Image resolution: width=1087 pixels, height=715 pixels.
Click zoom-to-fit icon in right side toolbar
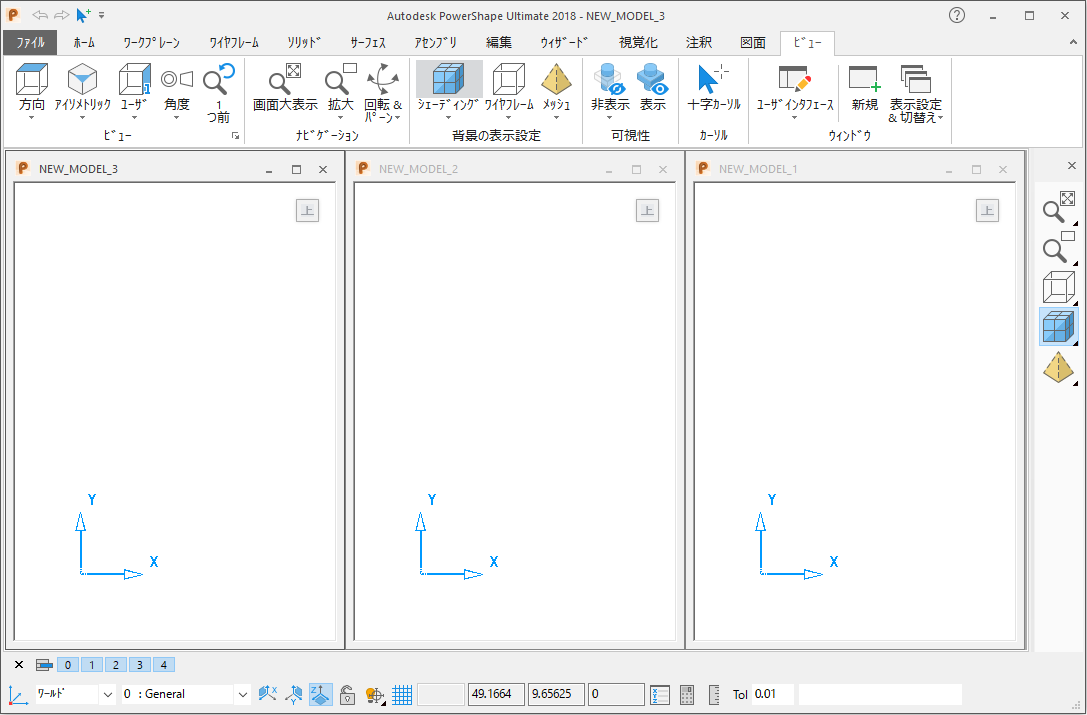point(1058,207)
